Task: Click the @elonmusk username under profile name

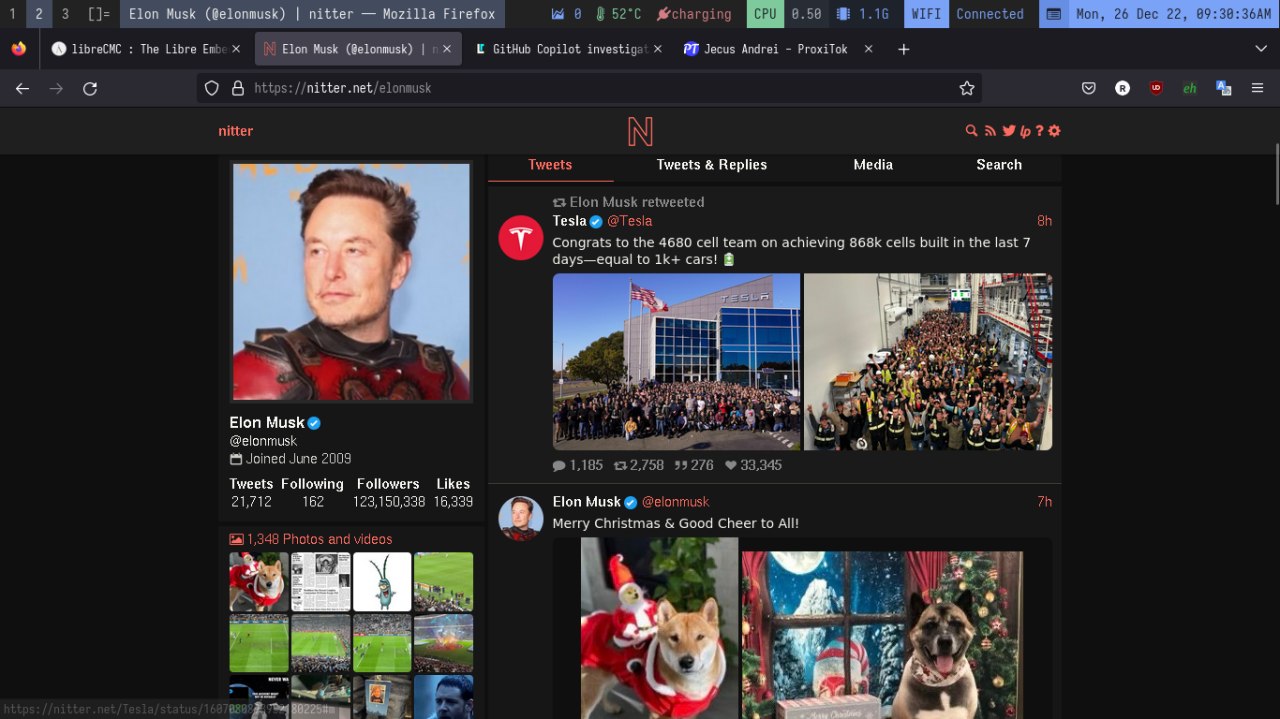Action: pyautogui.click(x=263, y=441)
